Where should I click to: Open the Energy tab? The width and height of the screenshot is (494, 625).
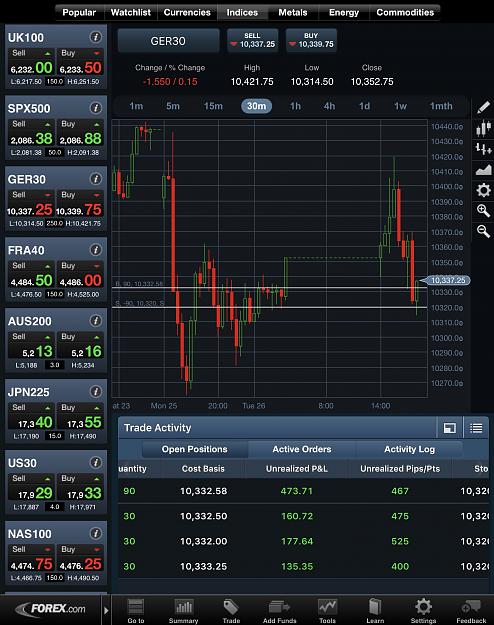pyautogui.click(x=344, y=12)
